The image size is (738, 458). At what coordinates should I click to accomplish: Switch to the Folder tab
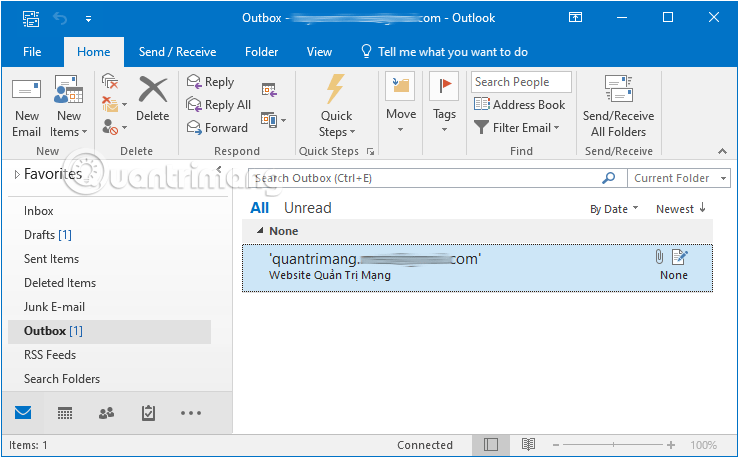(x=261, y=52)
